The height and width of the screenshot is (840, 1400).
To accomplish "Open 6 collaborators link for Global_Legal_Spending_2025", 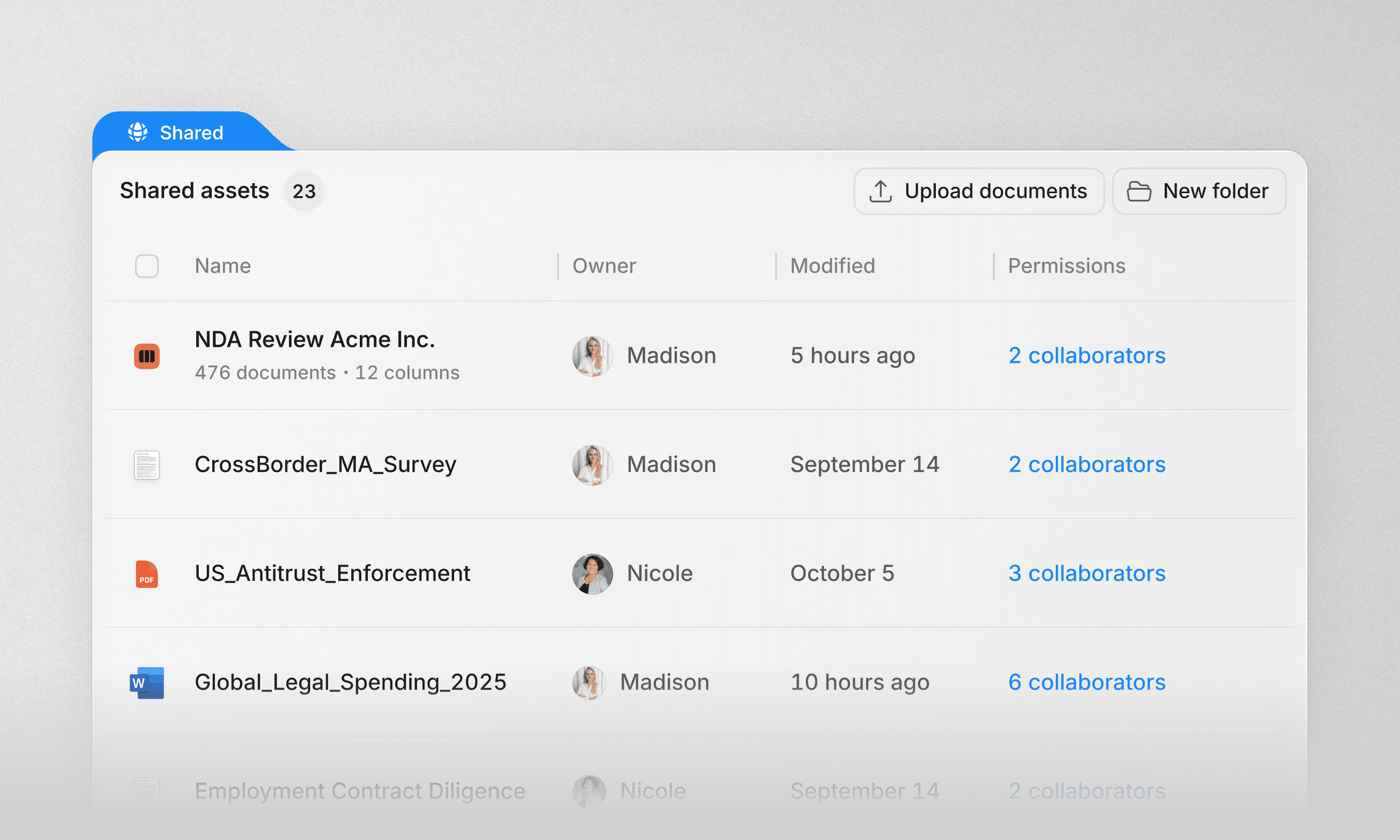I will coord(1086,682).
